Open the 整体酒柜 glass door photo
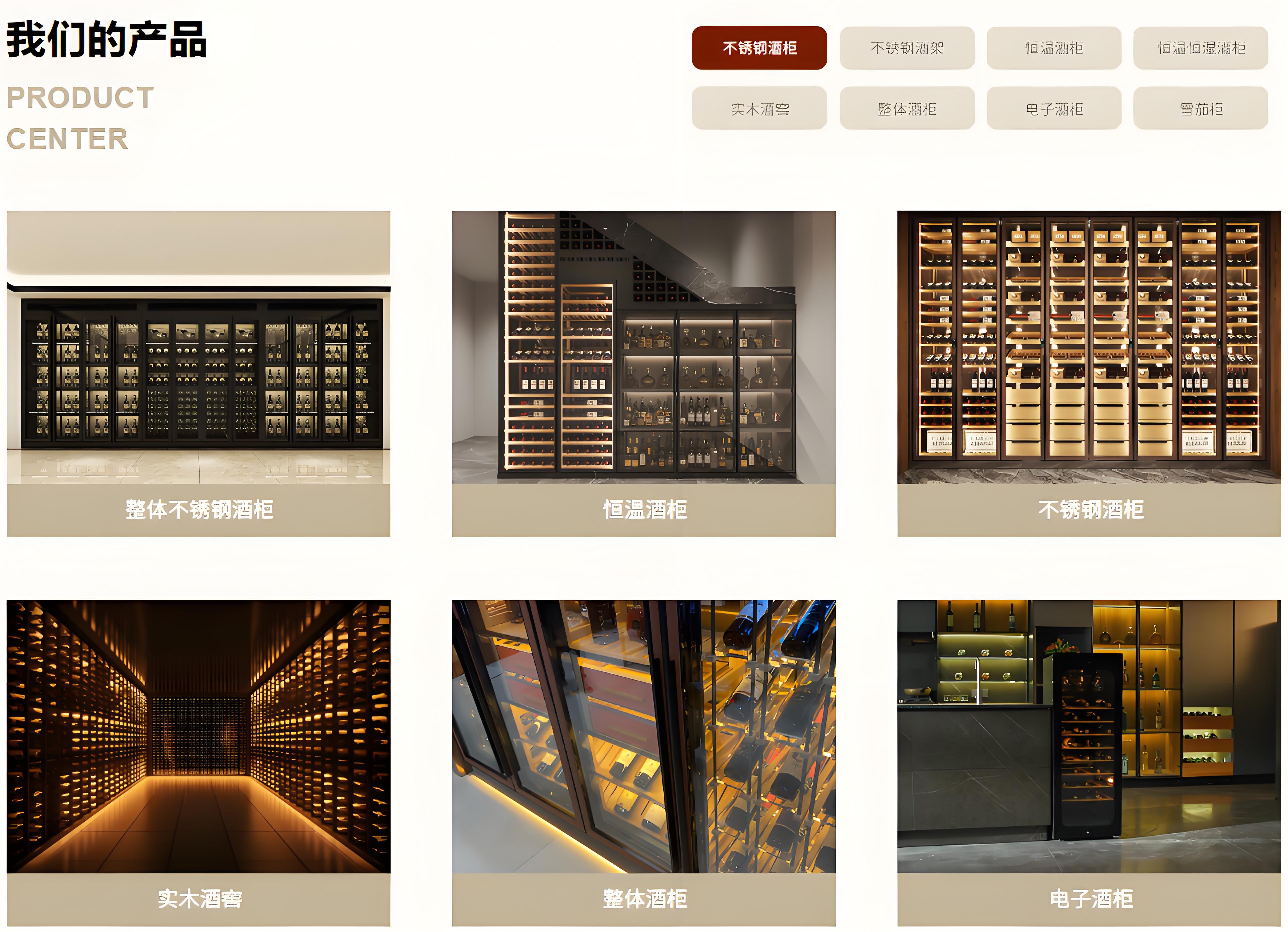1288x932 pixels. (x=643, y=736)
